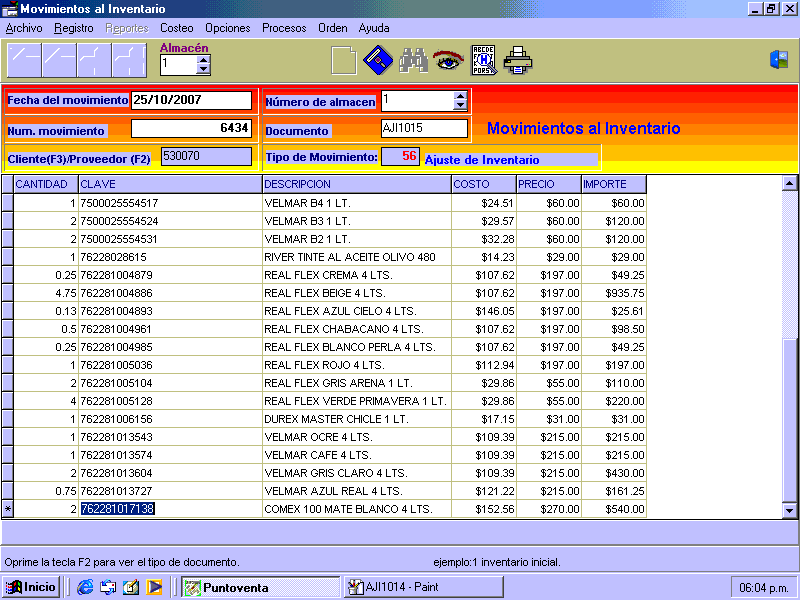Screen dimensions: 800x600
Task: Click the Inicio start button
Action: click(31, 587)
